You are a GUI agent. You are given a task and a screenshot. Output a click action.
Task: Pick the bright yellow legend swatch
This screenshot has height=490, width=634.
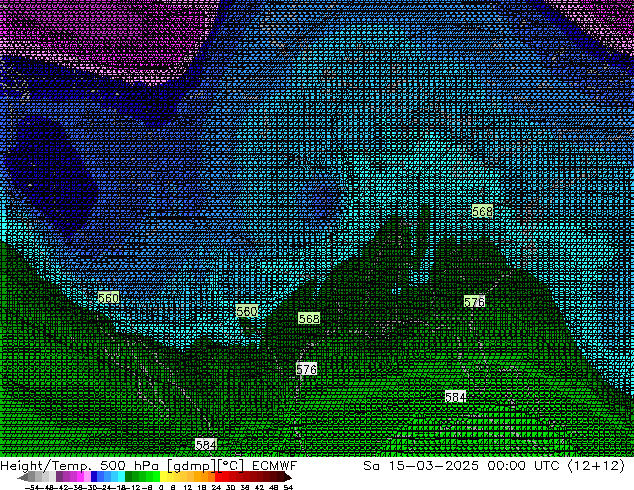pyautogui.click(x=163, y=477)
